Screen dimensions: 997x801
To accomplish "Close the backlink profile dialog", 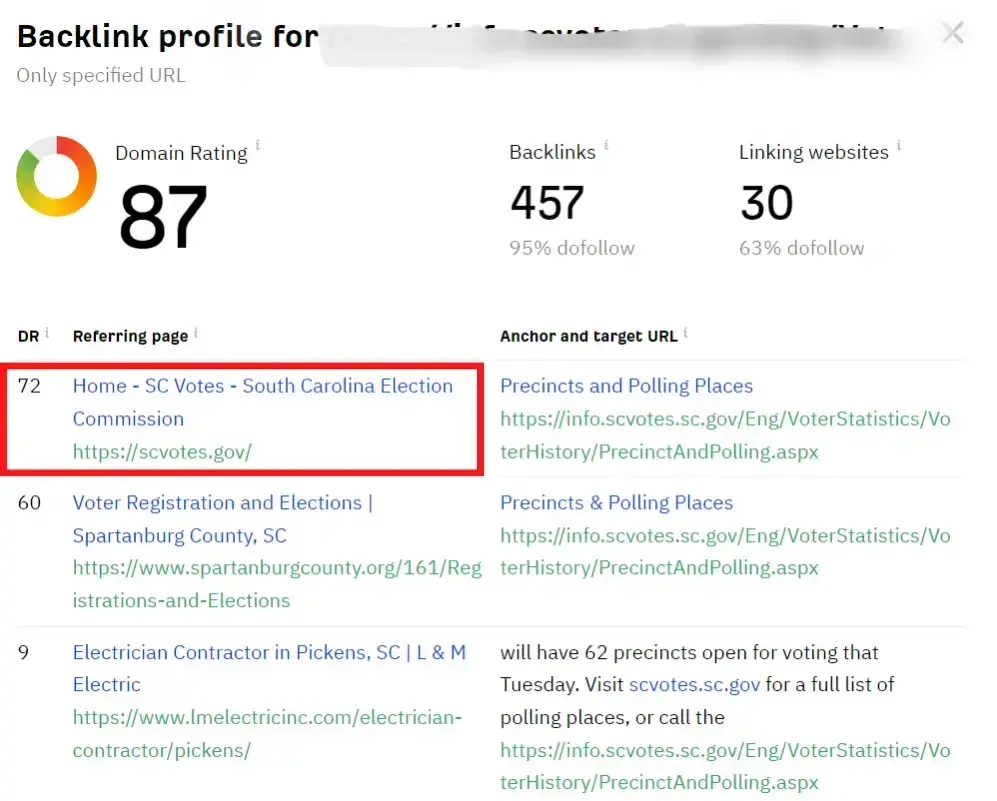I will [x=952, y=34].
